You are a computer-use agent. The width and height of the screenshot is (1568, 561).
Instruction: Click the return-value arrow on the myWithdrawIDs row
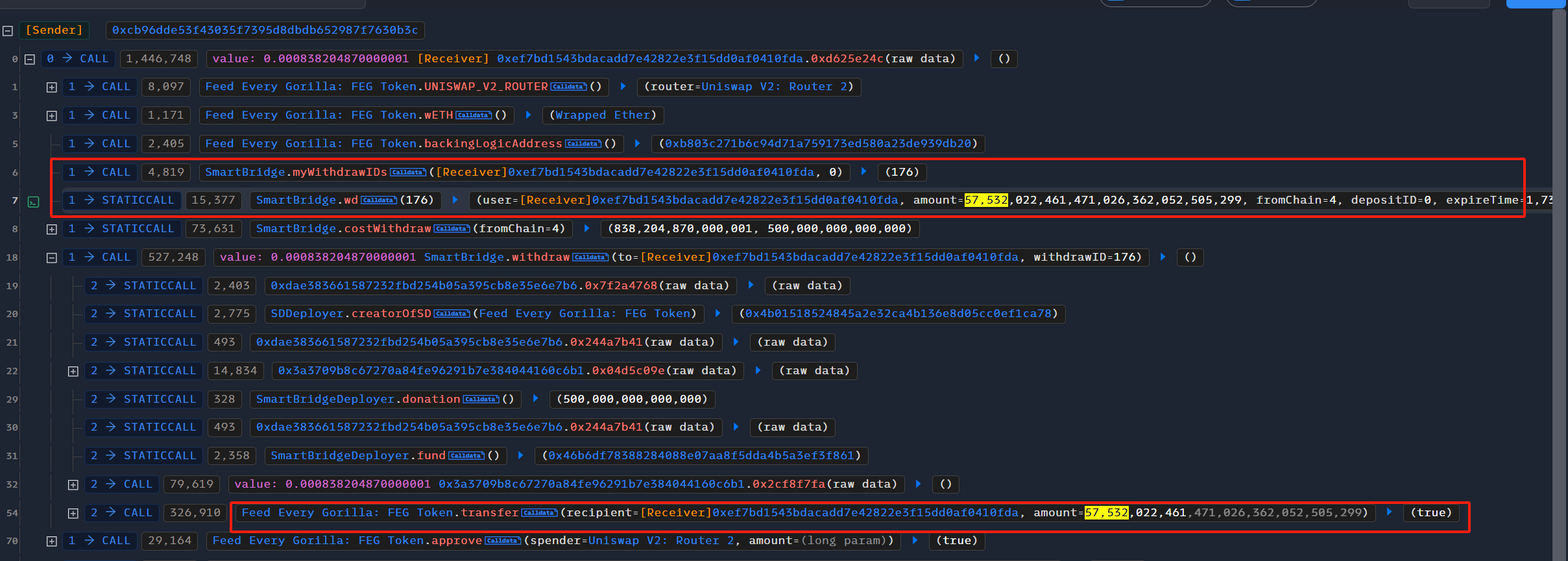863,172
